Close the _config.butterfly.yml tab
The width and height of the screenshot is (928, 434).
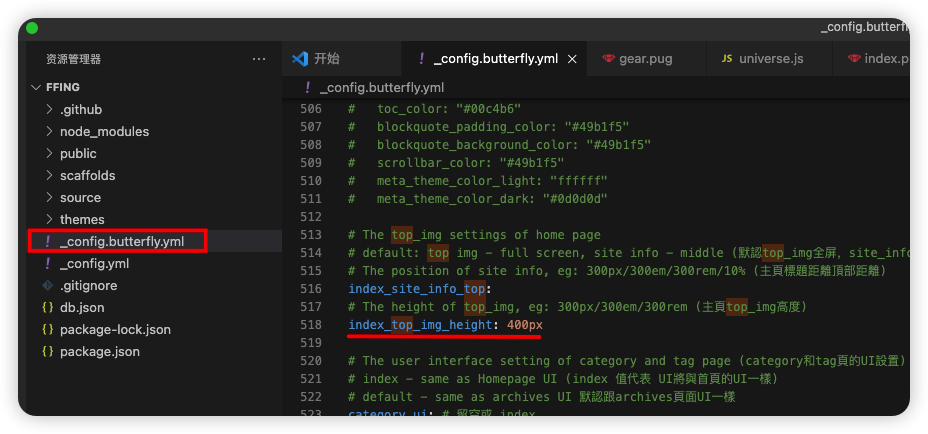pyautogui.click(x=572, y=59)
